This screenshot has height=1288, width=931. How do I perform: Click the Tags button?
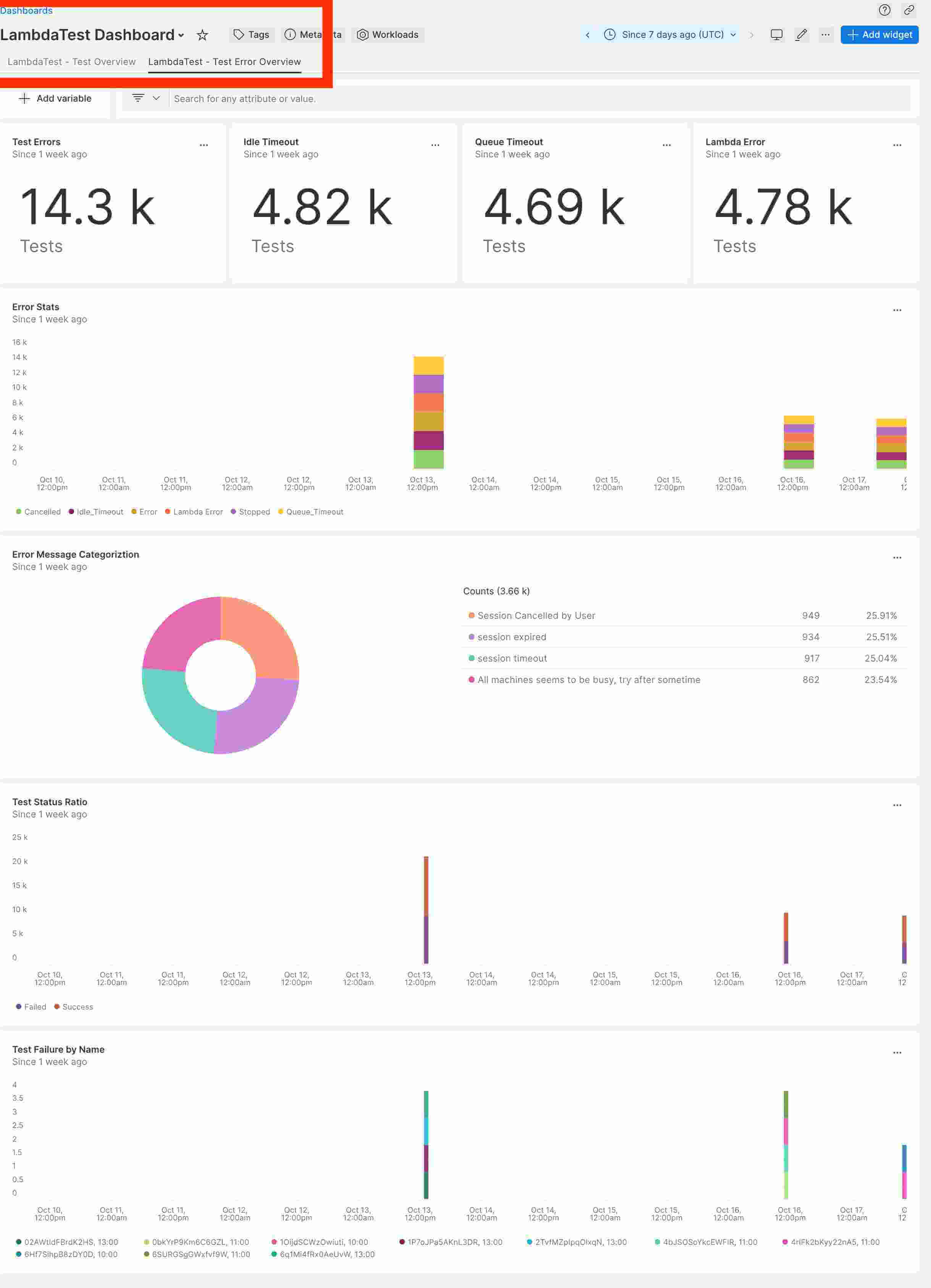pos(252,35)
